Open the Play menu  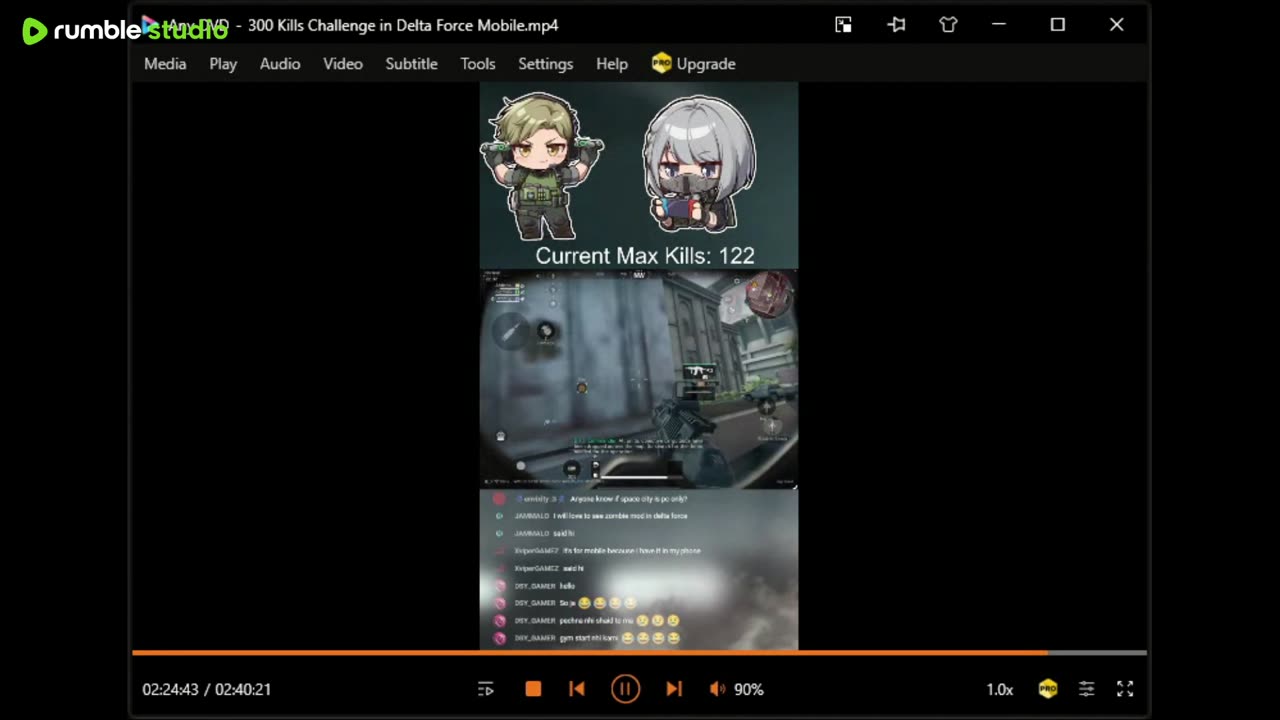(223, 64)
